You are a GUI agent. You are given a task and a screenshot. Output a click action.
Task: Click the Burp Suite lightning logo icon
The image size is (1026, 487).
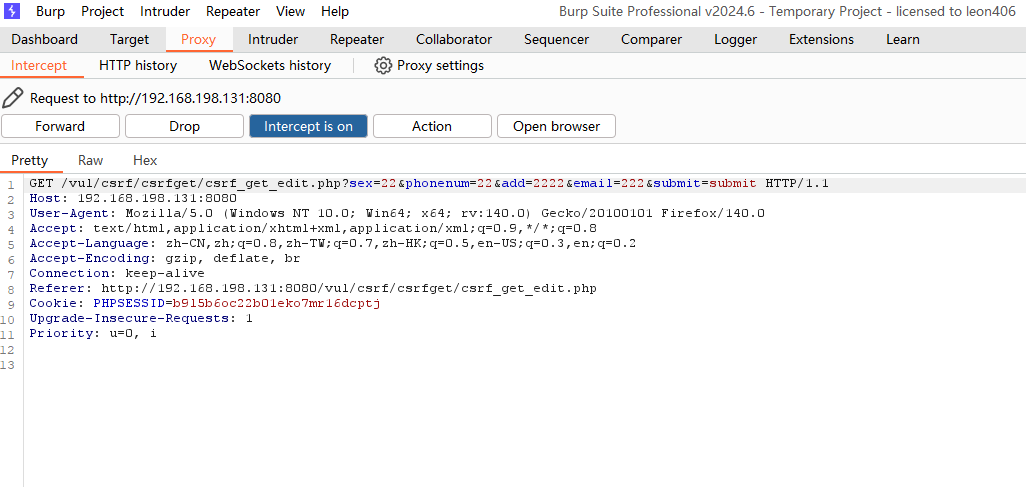click(x=12, y=11)
